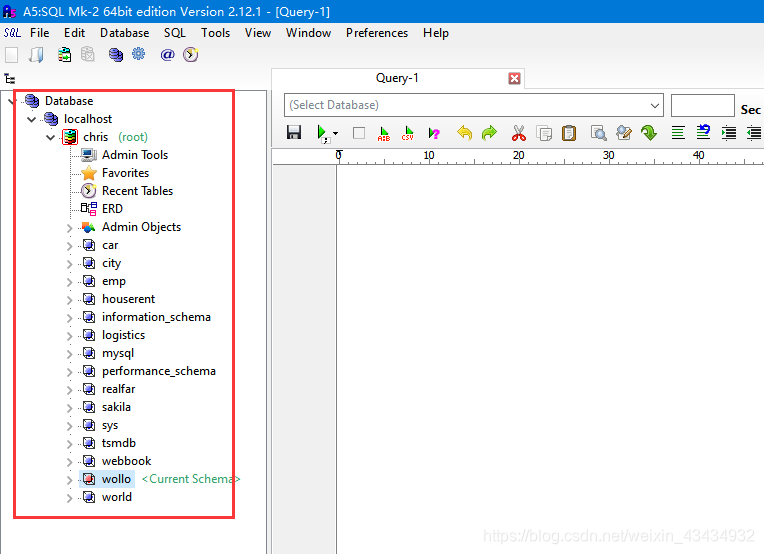The image size is (764, 554).
Task: Click the increase indent icon
Action: [729, 133]
